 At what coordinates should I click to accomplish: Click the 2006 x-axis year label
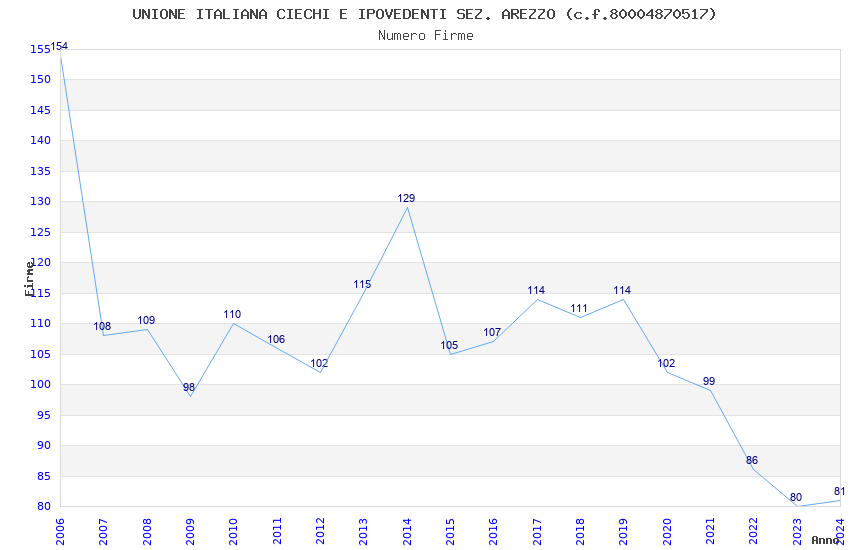click(x=60, y=531)
